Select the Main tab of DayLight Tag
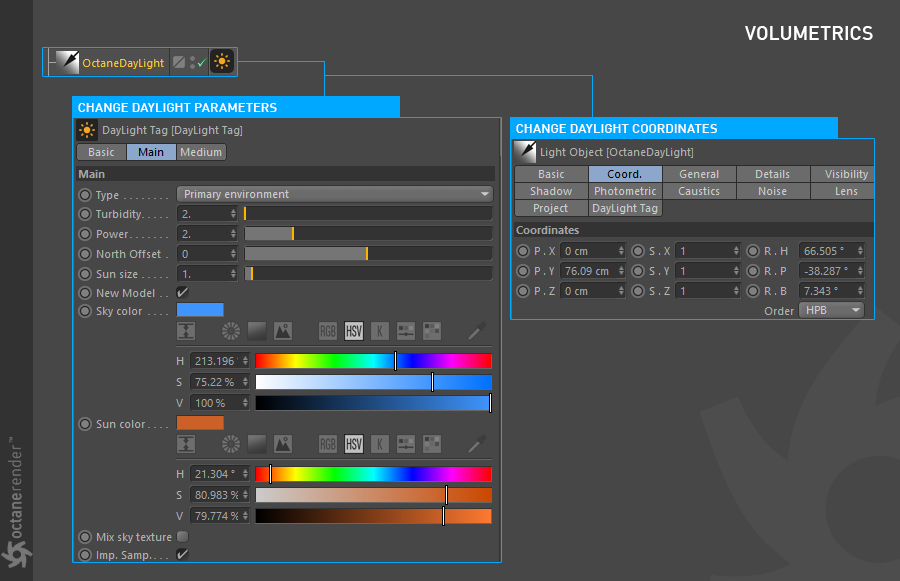The image size is (900, 581). [x=151, y=152]
